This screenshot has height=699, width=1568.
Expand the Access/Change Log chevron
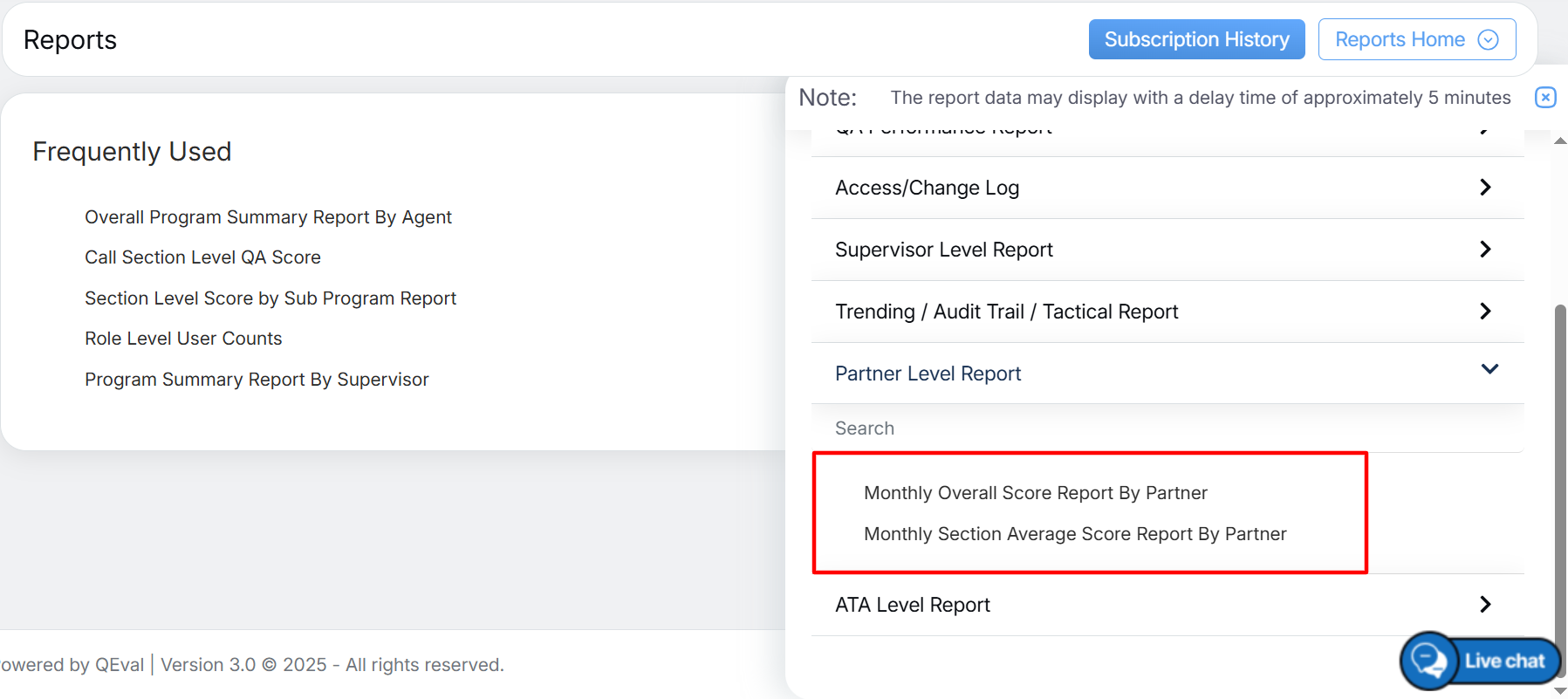tap(1485, 188)
